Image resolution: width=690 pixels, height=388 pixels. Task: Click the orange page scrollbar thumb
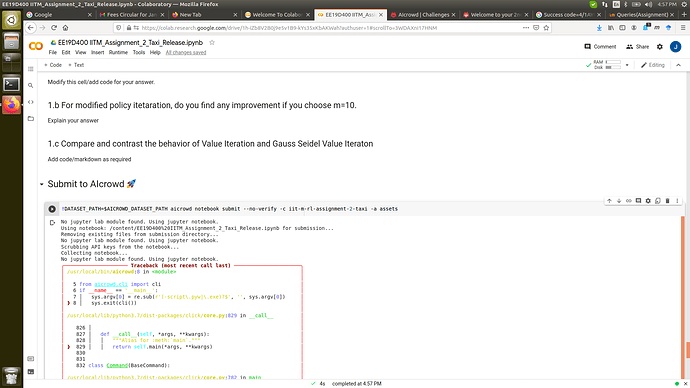687,350
